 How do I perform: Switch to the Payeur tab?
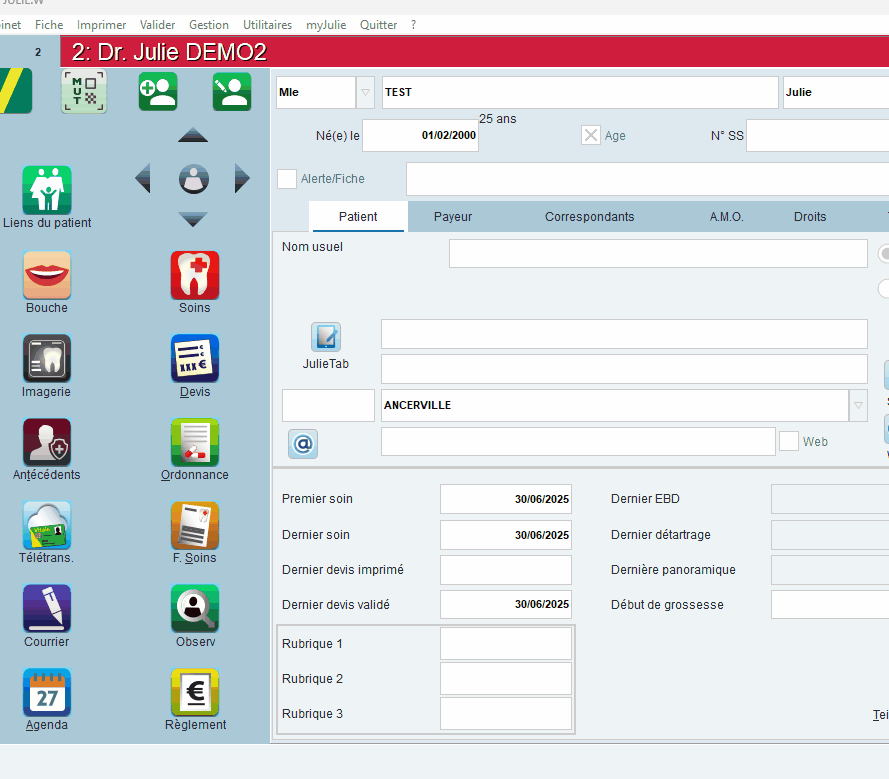coord(453,217)
